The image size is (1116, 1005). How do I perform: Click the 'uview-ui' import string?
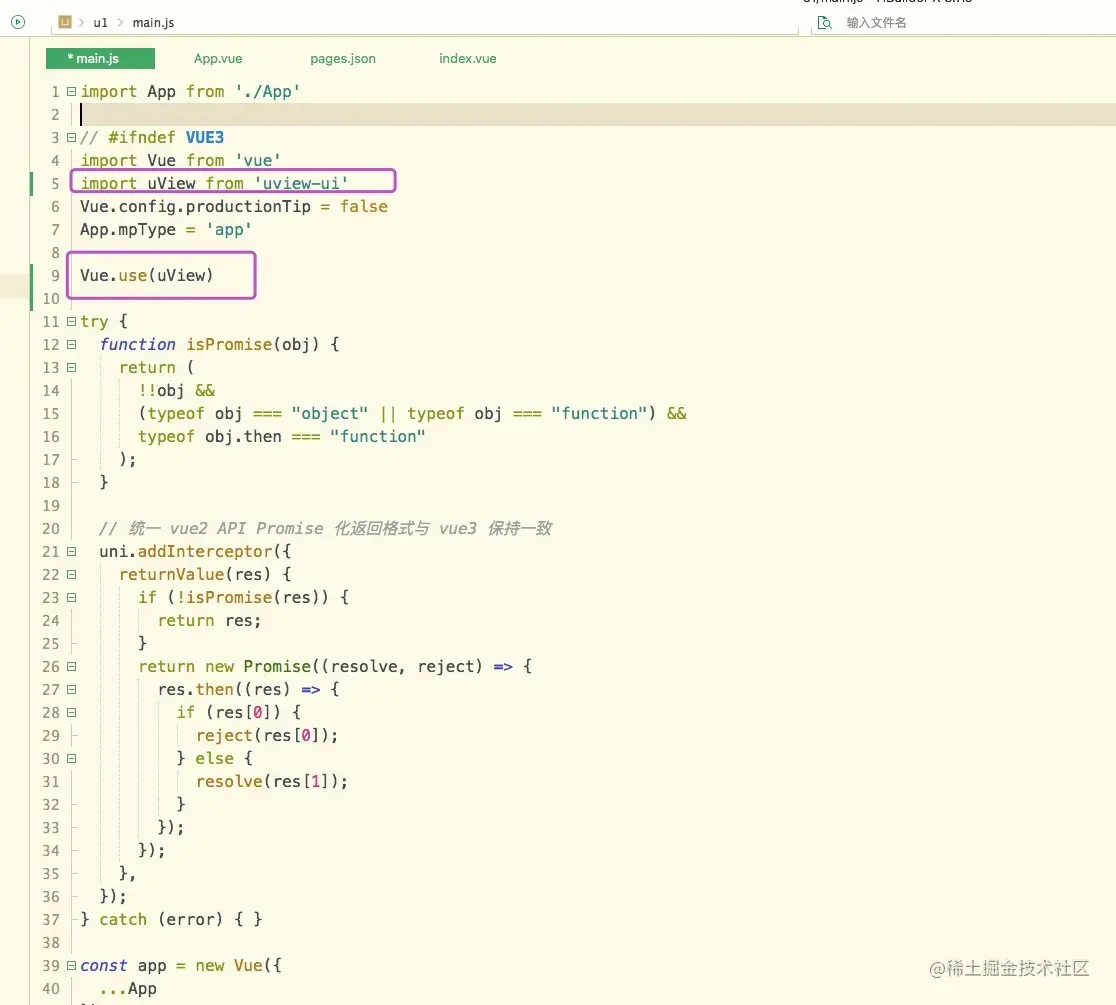point(301,184)
